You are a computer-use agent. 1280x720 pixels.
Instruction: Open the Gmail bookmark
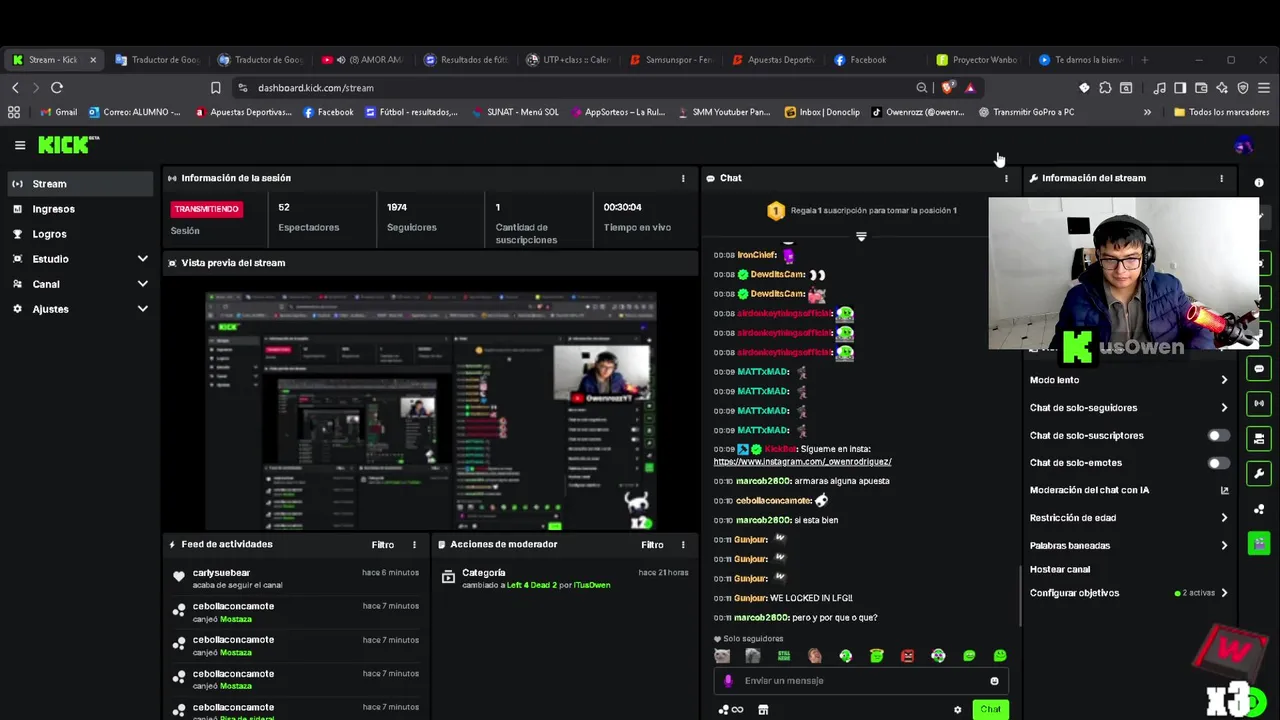(58, 112)
